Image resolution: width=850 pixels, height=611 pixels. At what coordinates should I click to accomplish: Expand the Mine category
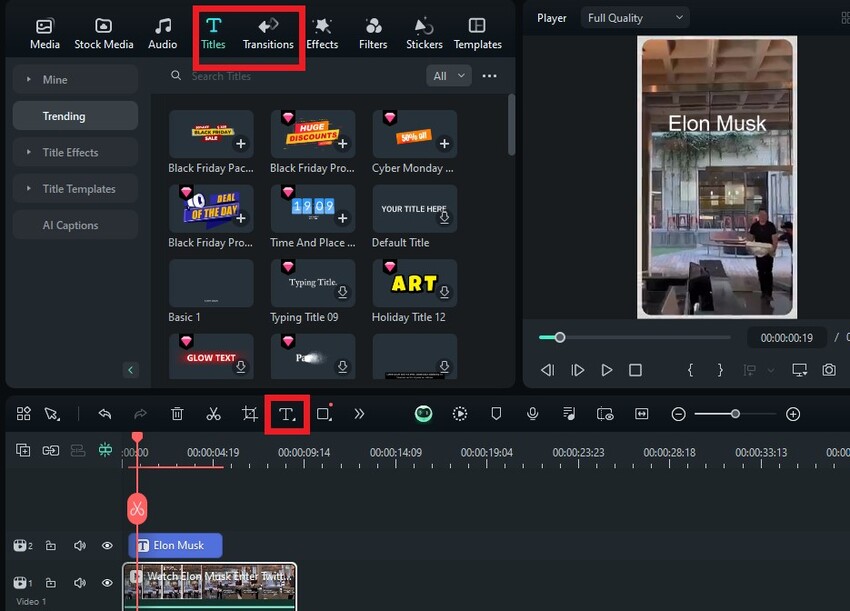[75, 80]
